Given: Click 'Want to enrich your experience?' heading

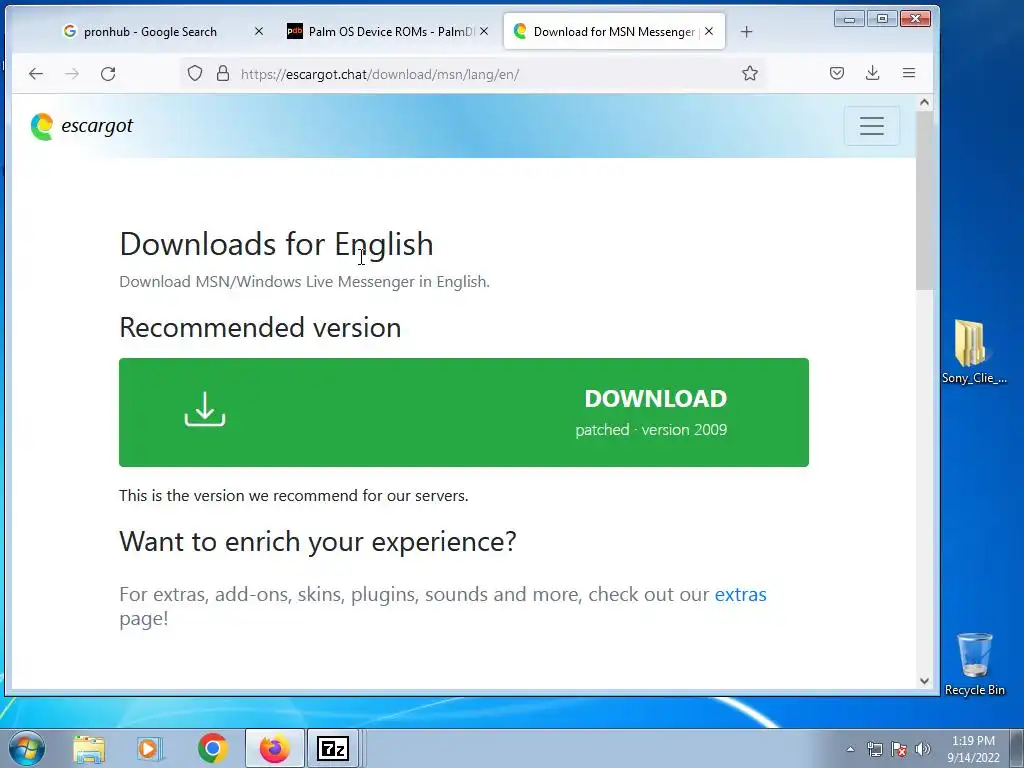Looking at the screenshot, I should pos(317,541).
